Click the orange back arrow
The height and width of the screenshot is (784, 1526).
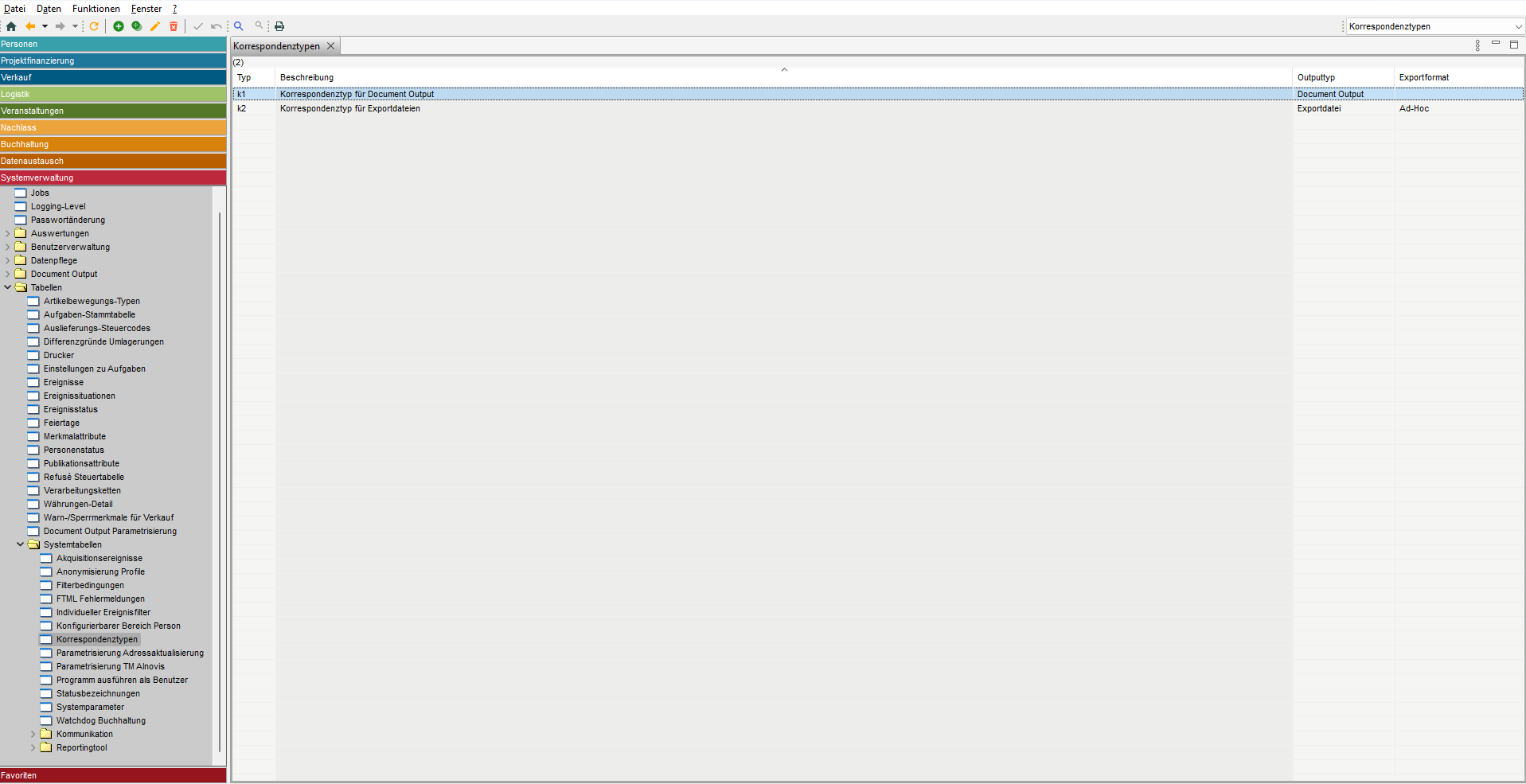pyautogui.click(x=30, y=26)
